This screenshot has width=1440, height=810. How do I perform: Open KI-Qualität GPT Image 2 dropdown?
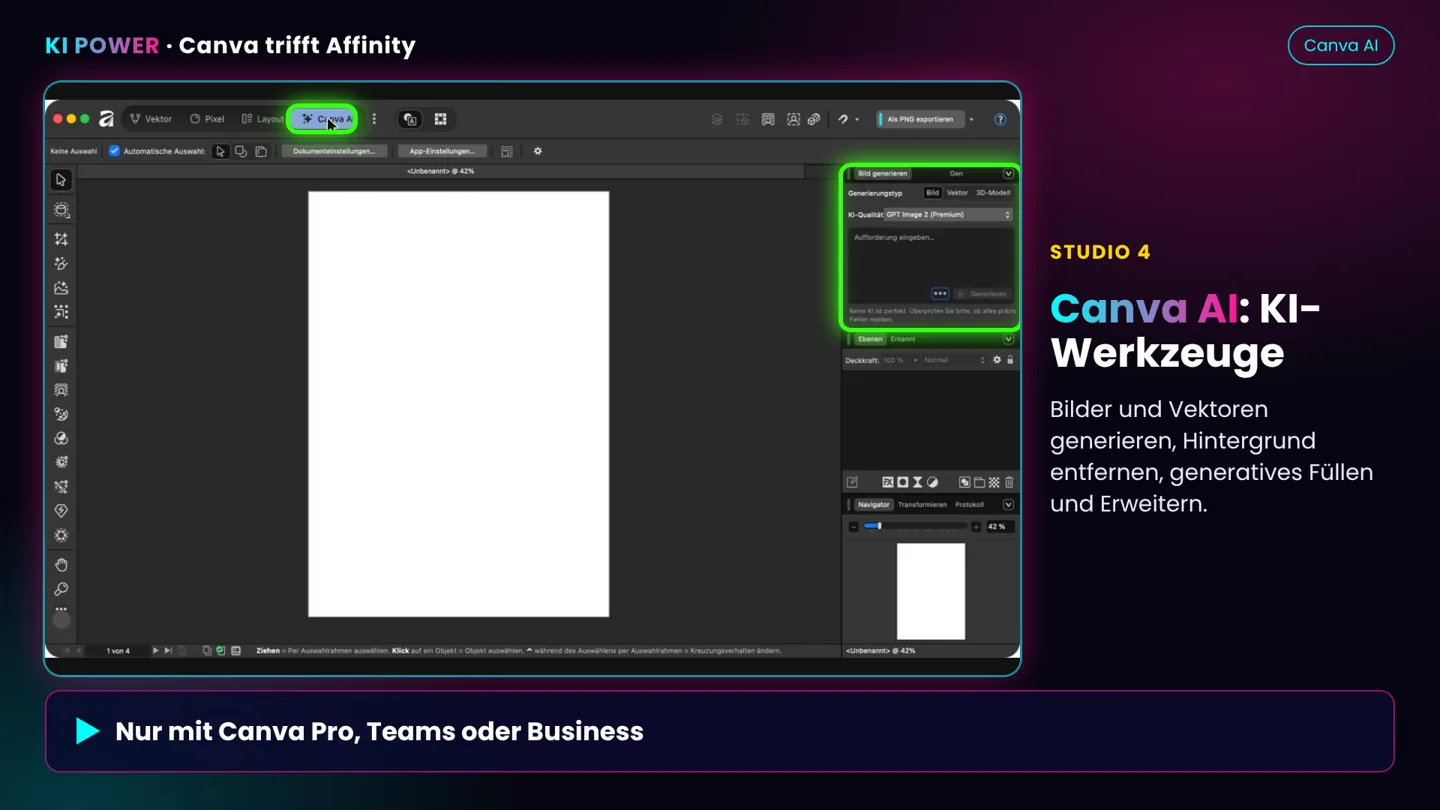(x=948, y=215)
